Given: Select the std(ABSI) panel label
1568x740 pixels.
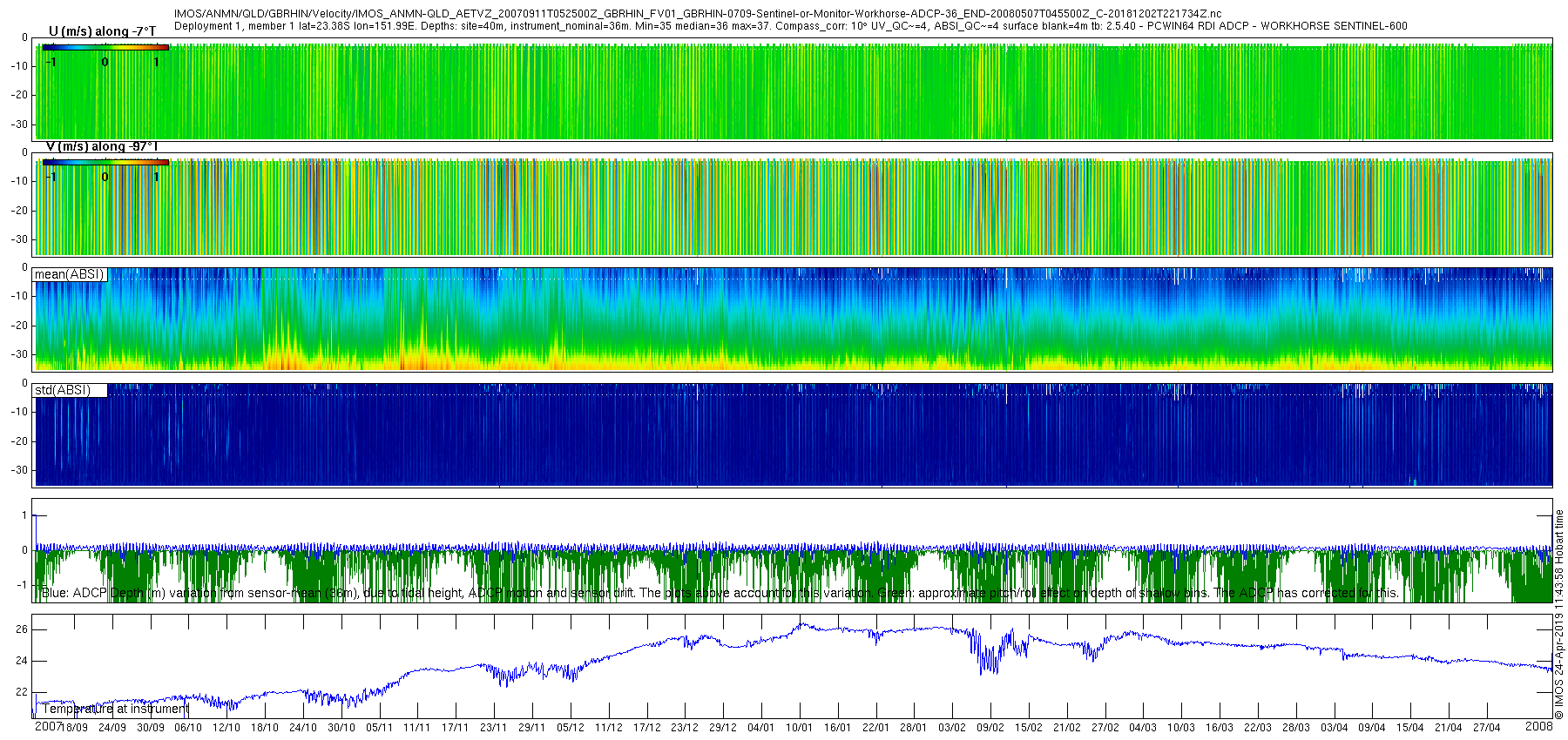Looking at the screenshot, I should pos(63,390).
